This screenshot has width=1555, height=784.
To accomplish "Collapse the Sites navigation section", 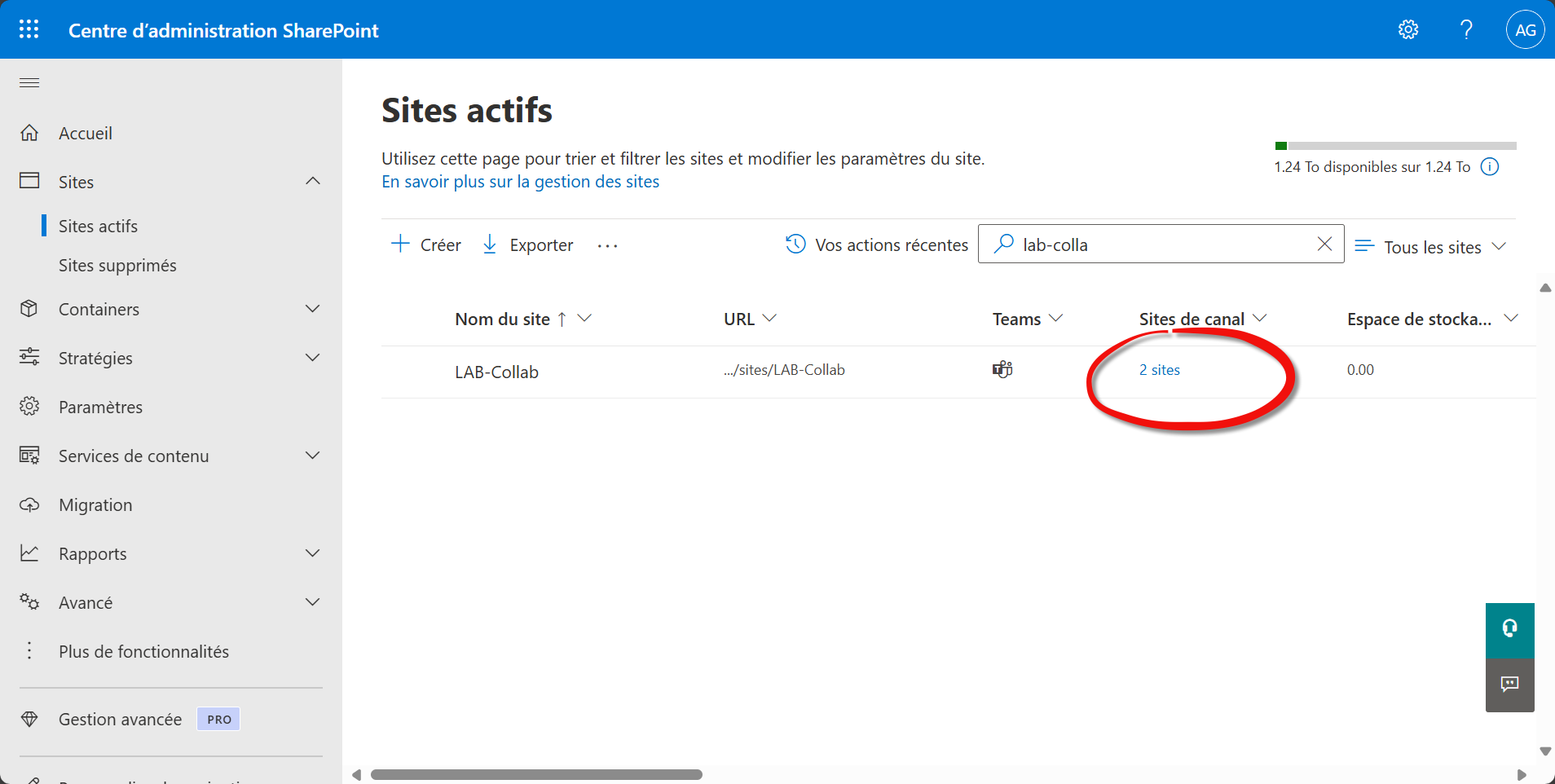I will pos(313,181).
